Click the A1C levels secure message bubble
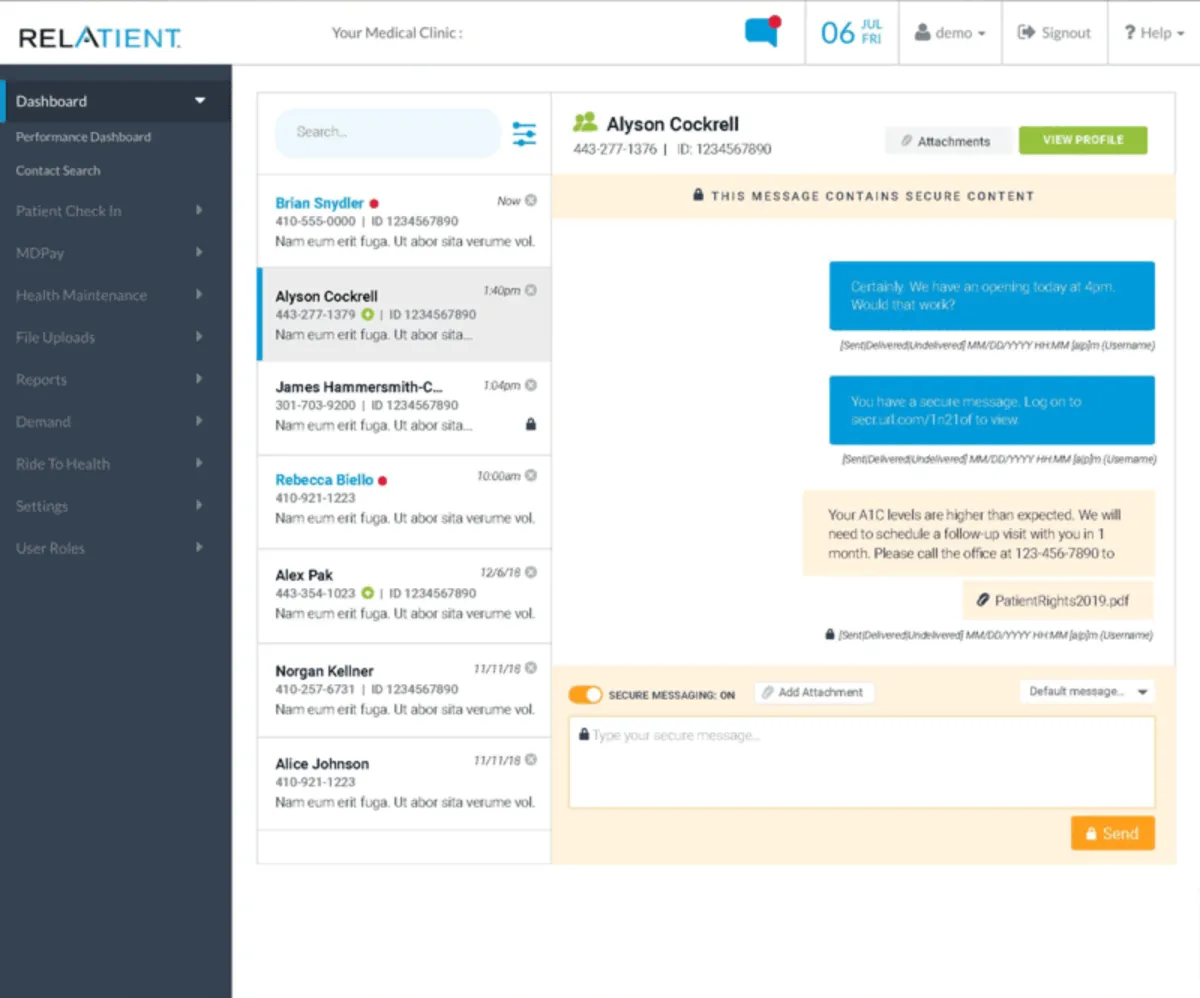The height and width of the screenshot is (998, 1200). coord(979,533)
